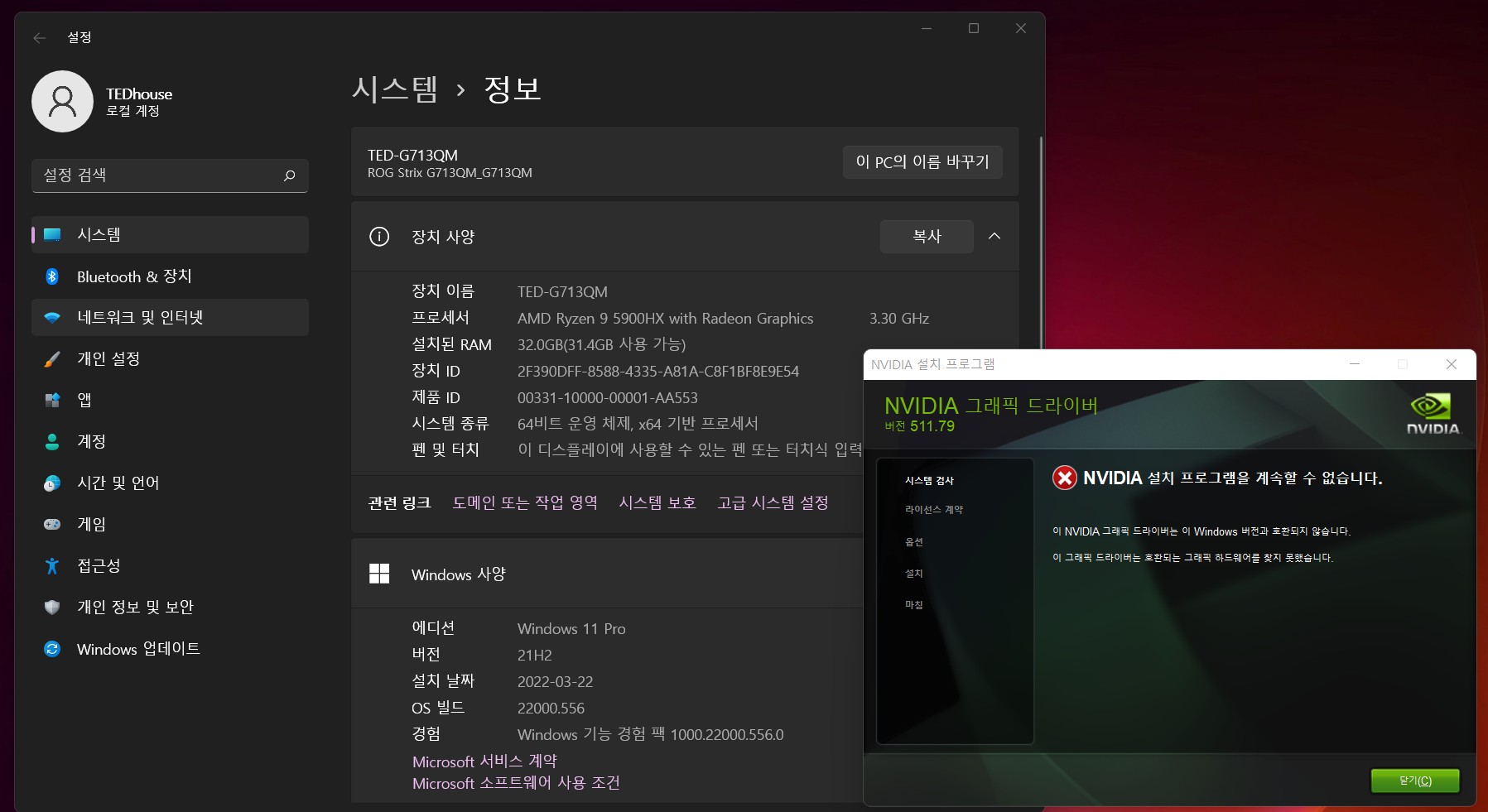Screen dimensions: 1488x812
Task: Click the 게임 controller icon
Action: [x=52, y=525]
